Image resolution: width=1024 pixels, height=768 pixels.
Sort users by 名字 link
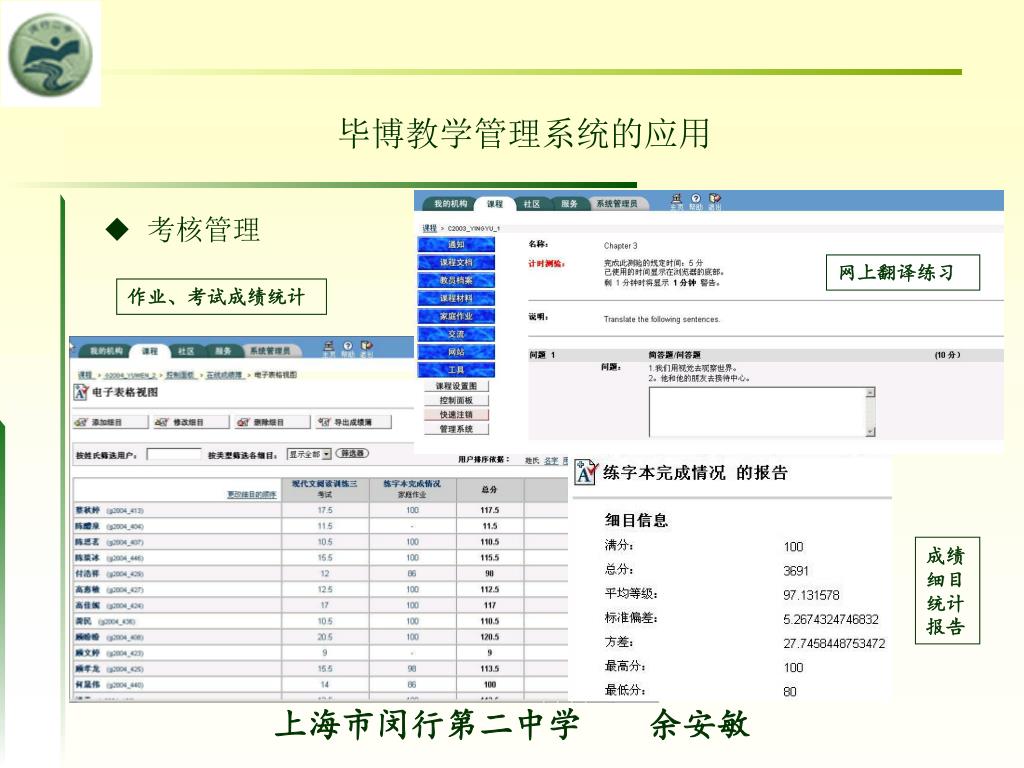(x=551, y=460)
